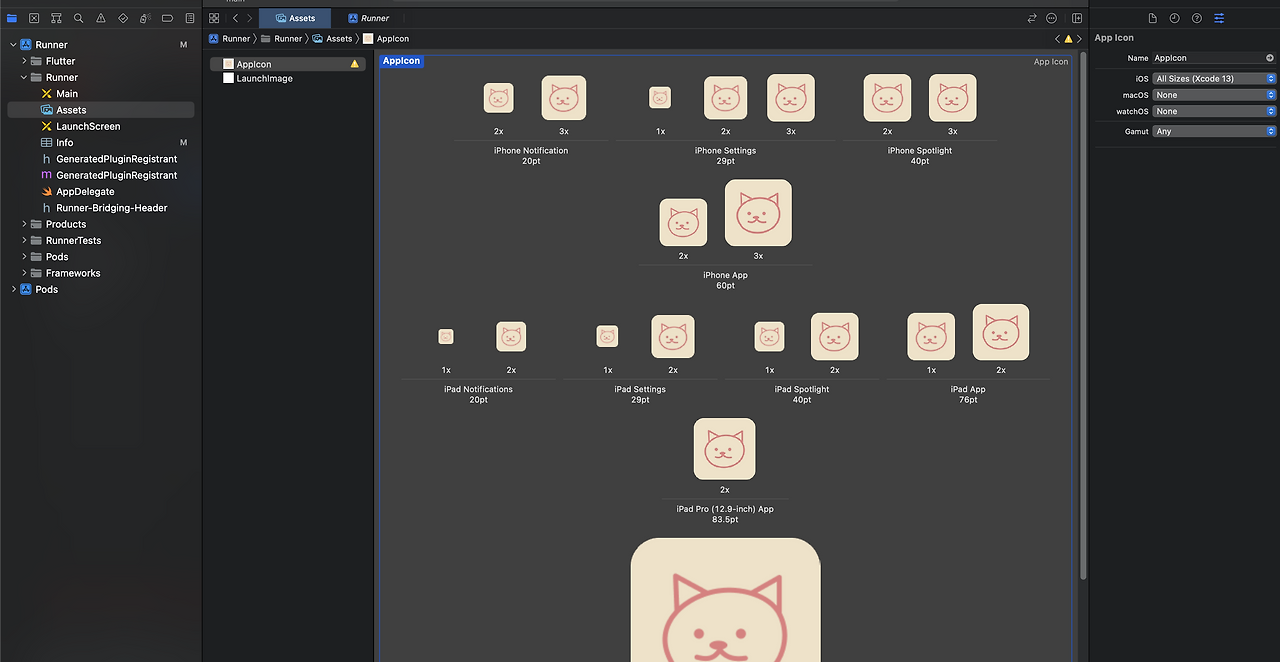This screenshot has height=662, width=1280.
Task: Jump to previous issue arrow
Action: [1058, 39]
